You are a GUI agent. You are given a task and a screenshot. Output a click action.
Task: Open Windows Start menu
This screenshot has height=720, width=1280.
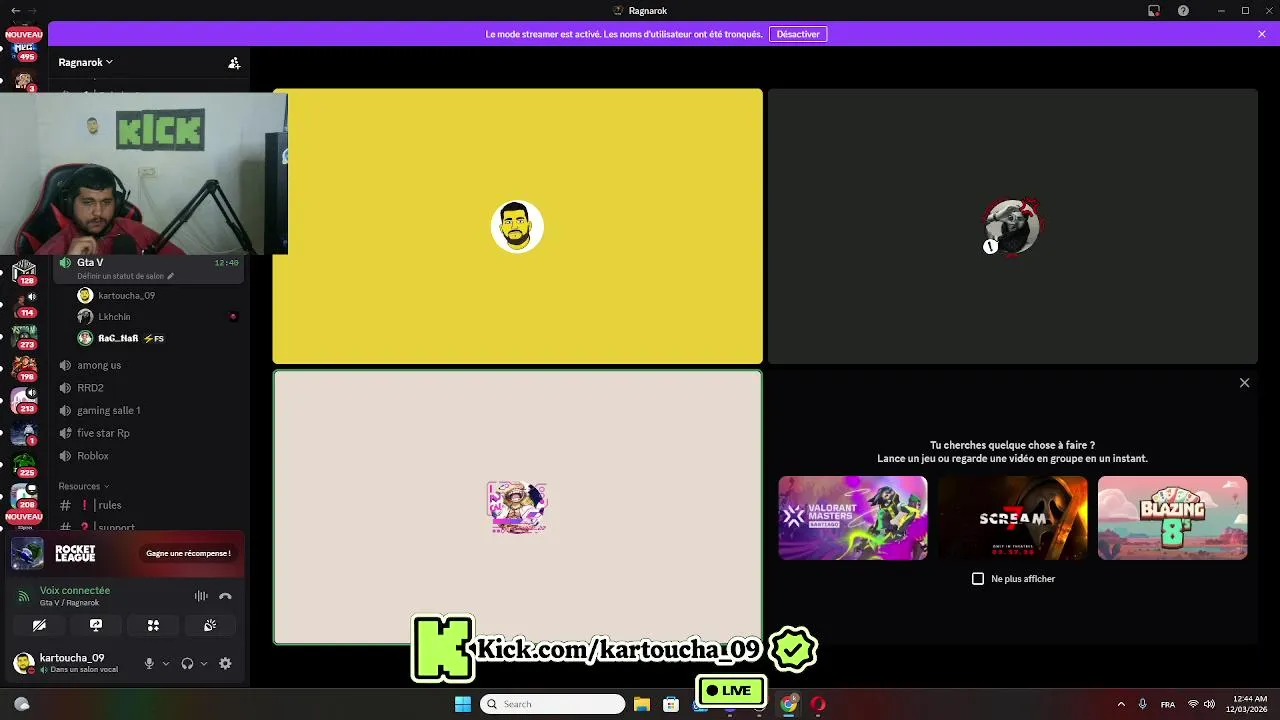[462, 704]
